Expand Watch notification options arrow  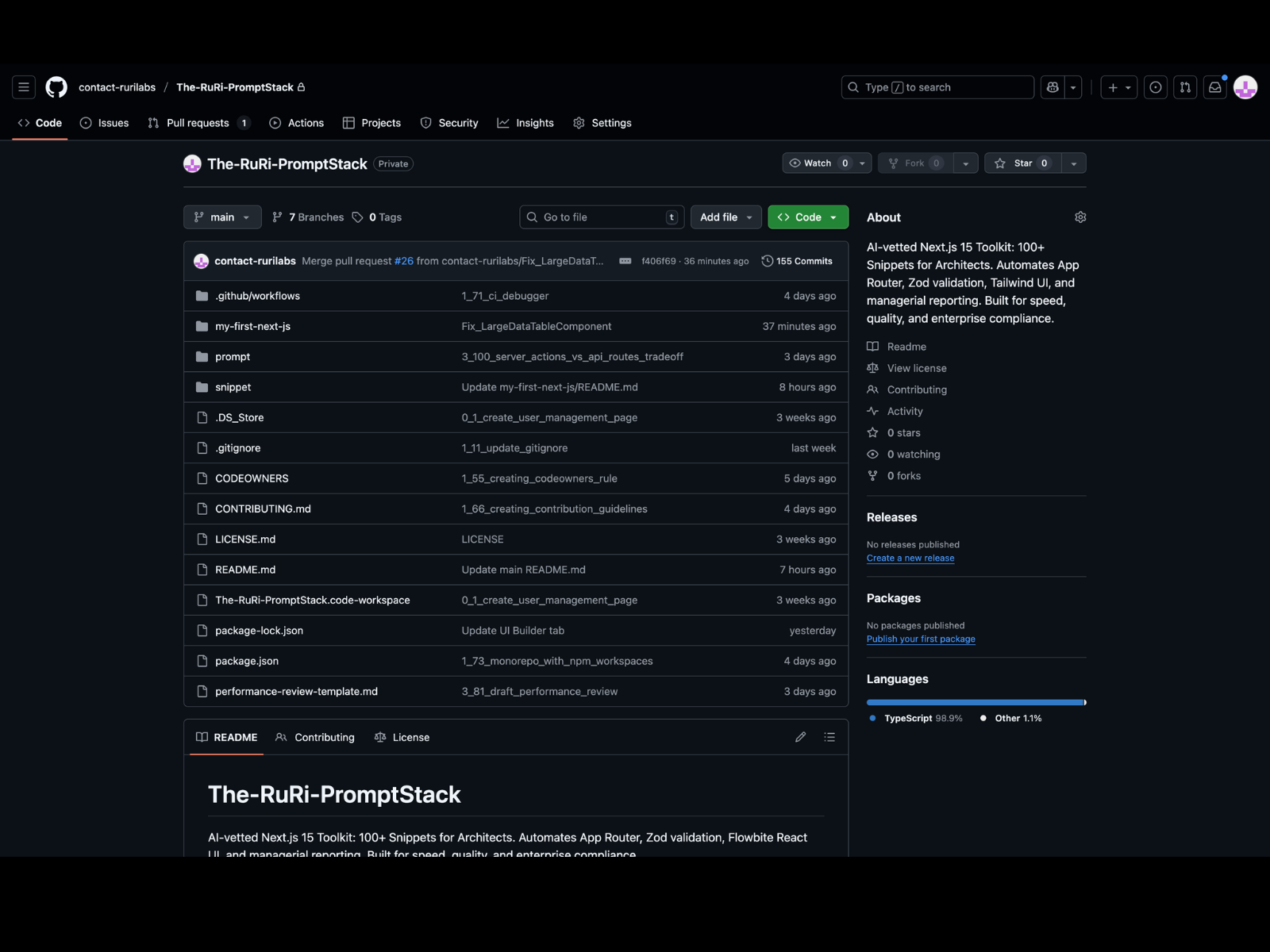point(862,163)
